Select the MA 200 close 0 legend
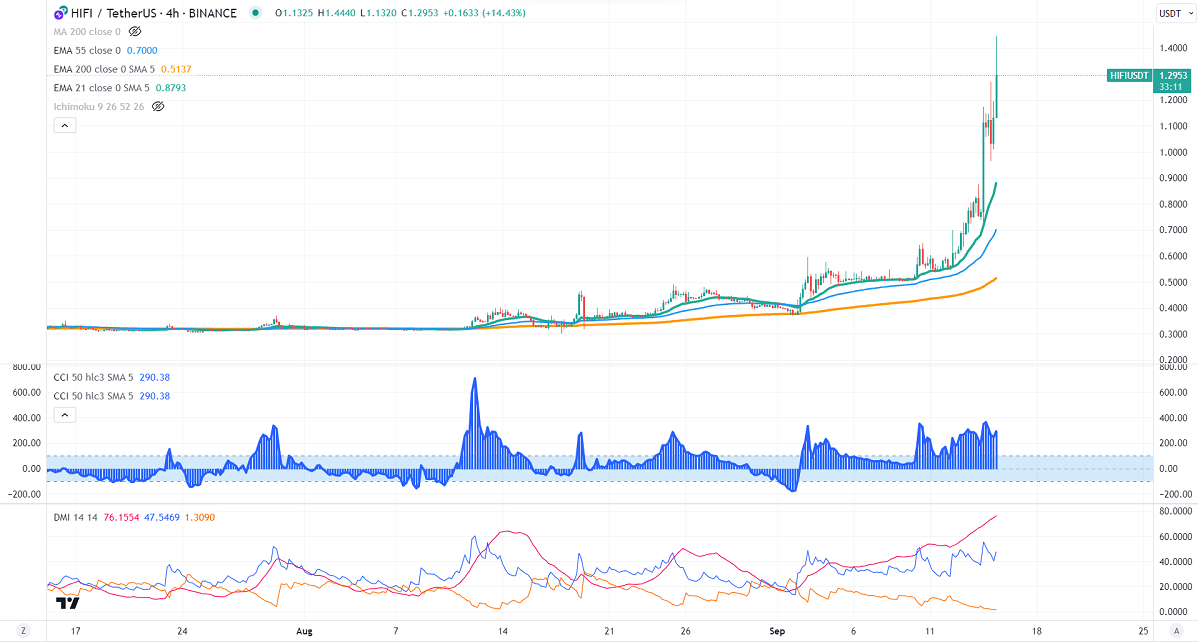This screenshot has width=1198, height=644. point(87,32)
